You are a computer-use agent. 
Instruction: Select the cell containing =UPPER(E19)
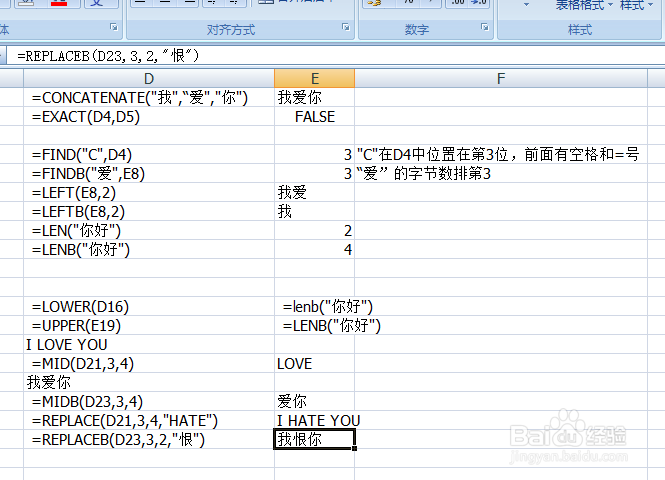[149, 326]
